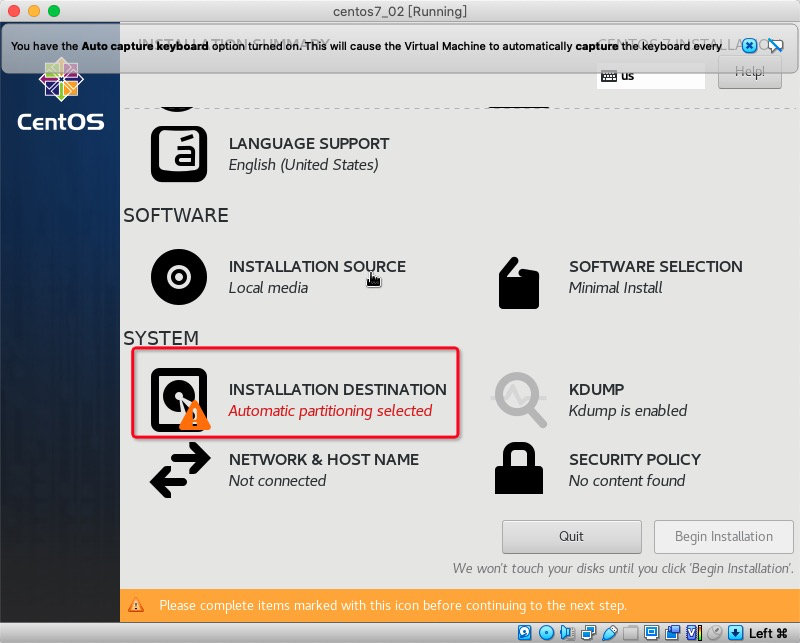Click audio status icon in VM bar
800x643 pixels.
tap(567, 633)
